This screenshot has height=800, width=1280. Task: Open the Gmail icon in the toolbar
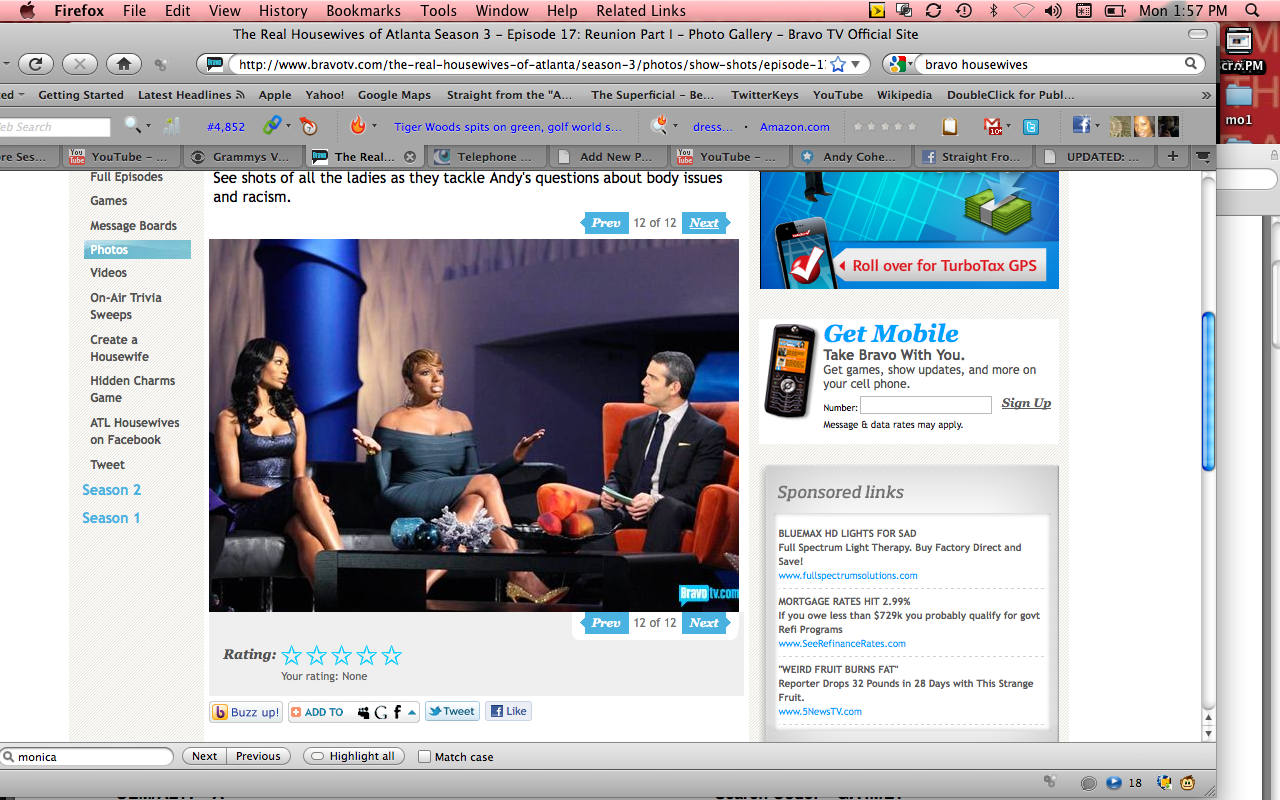tap(993, 126)
